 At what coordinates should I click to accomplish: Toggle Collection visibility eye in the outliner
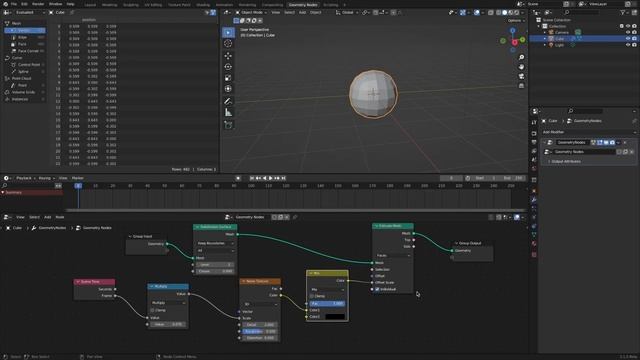(628, 26)
